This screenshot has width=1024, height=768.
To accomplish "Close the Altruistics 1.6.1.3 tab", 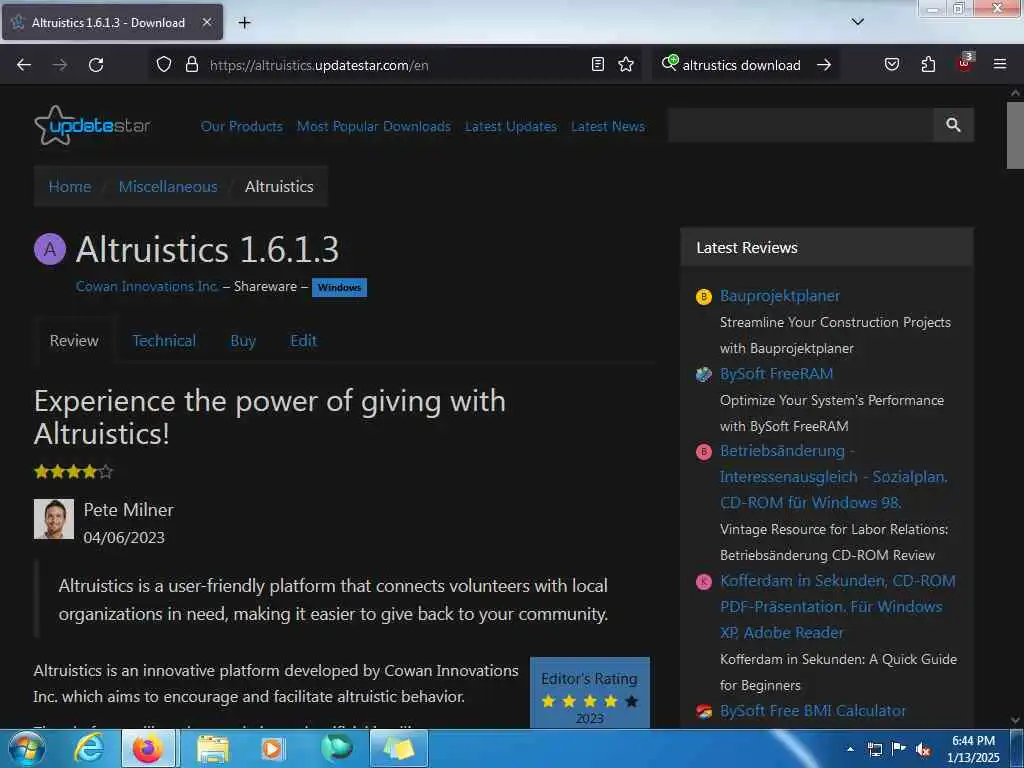I will pos(206,22).
